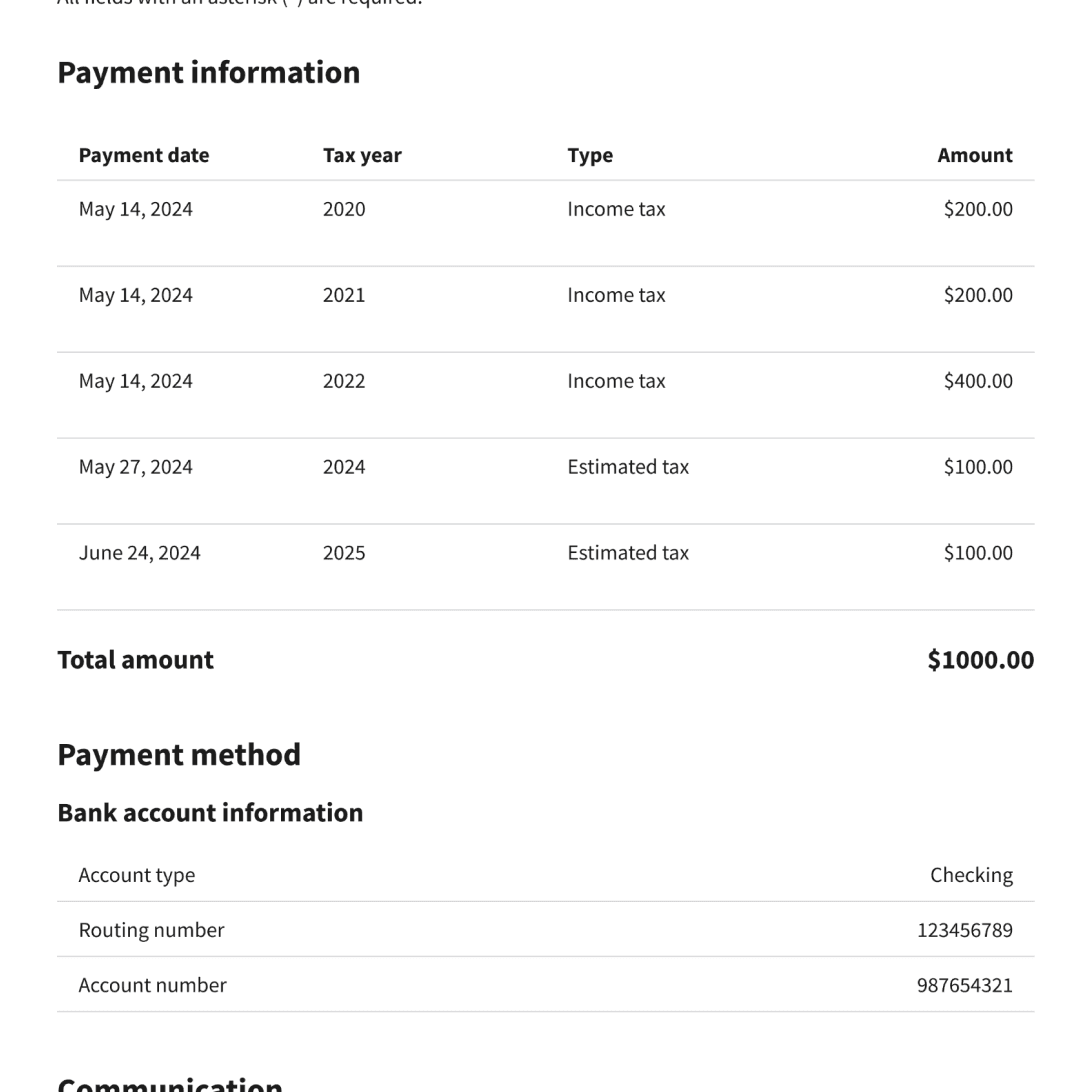Select the Payment method heading
The width and height of the screenshot is (1076, 1092).
[x=179, y=755]
